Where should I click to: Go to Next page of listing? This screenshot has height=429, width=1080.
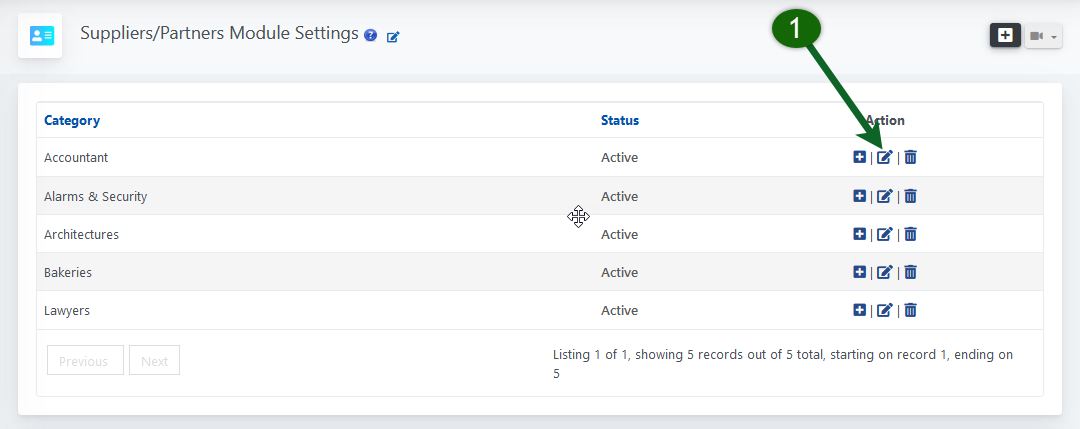pyautogui.click(x=154, y=361)
